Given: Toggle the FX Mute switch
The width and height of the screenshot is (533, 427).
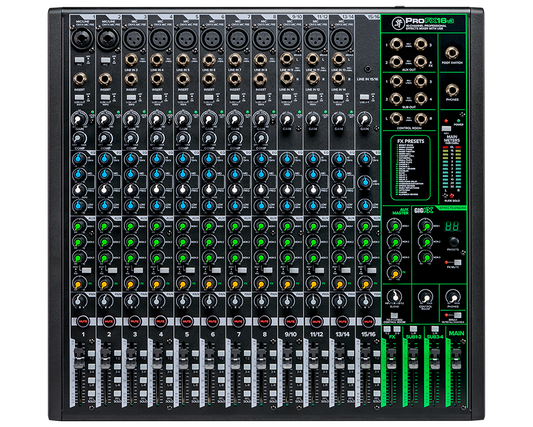Looking at the screenshot, I should point(457,262).
